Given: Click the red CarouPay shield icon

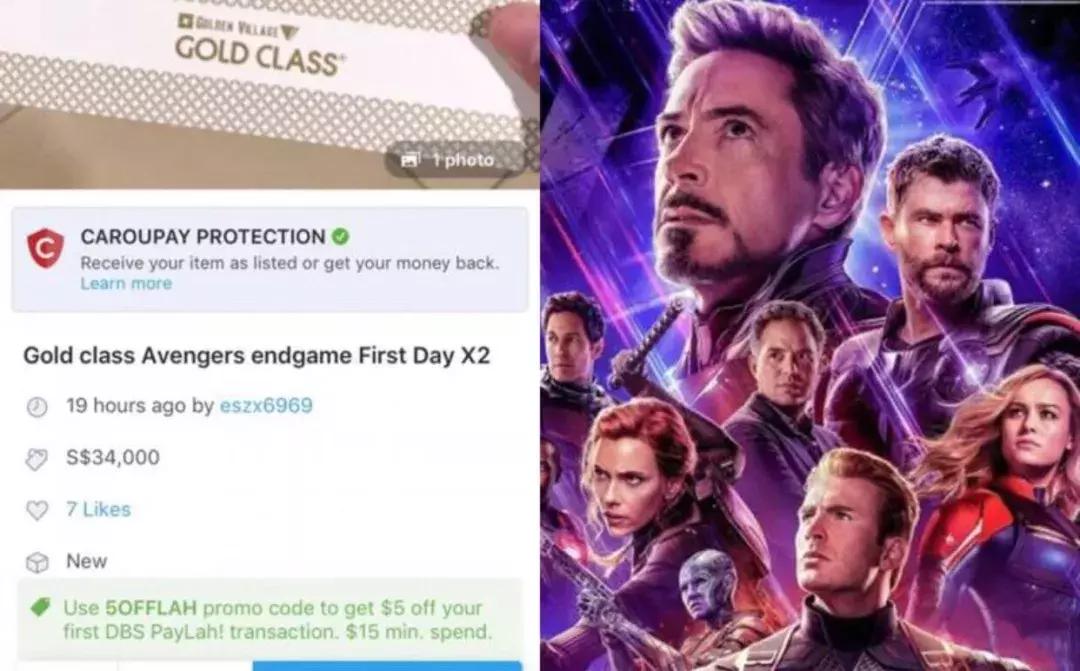Looking at the screenshot, I should 45,249.
